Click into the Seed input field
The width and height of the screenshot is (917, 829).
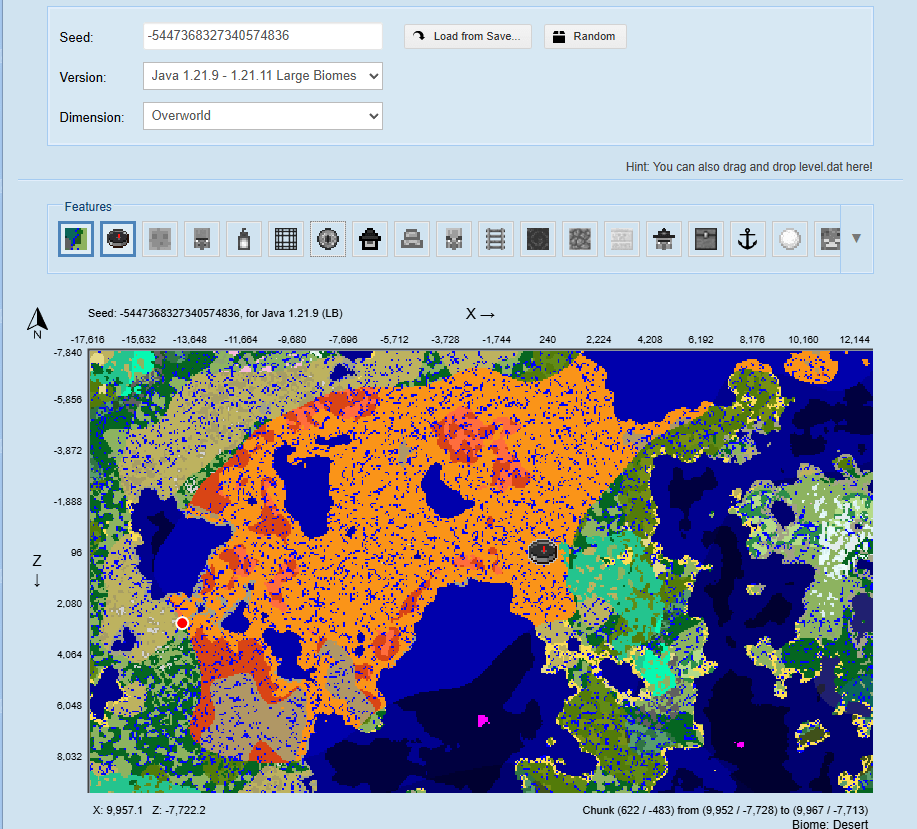[x=263, y=36]
